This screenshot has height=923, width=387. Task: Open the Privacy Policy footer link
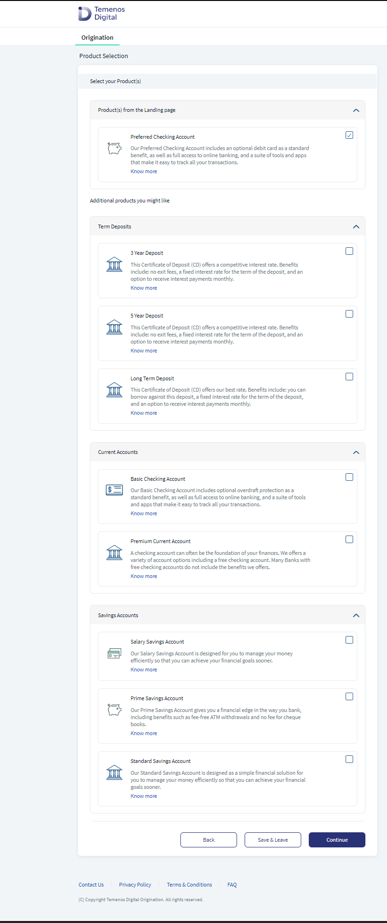(x=135, y=885)
